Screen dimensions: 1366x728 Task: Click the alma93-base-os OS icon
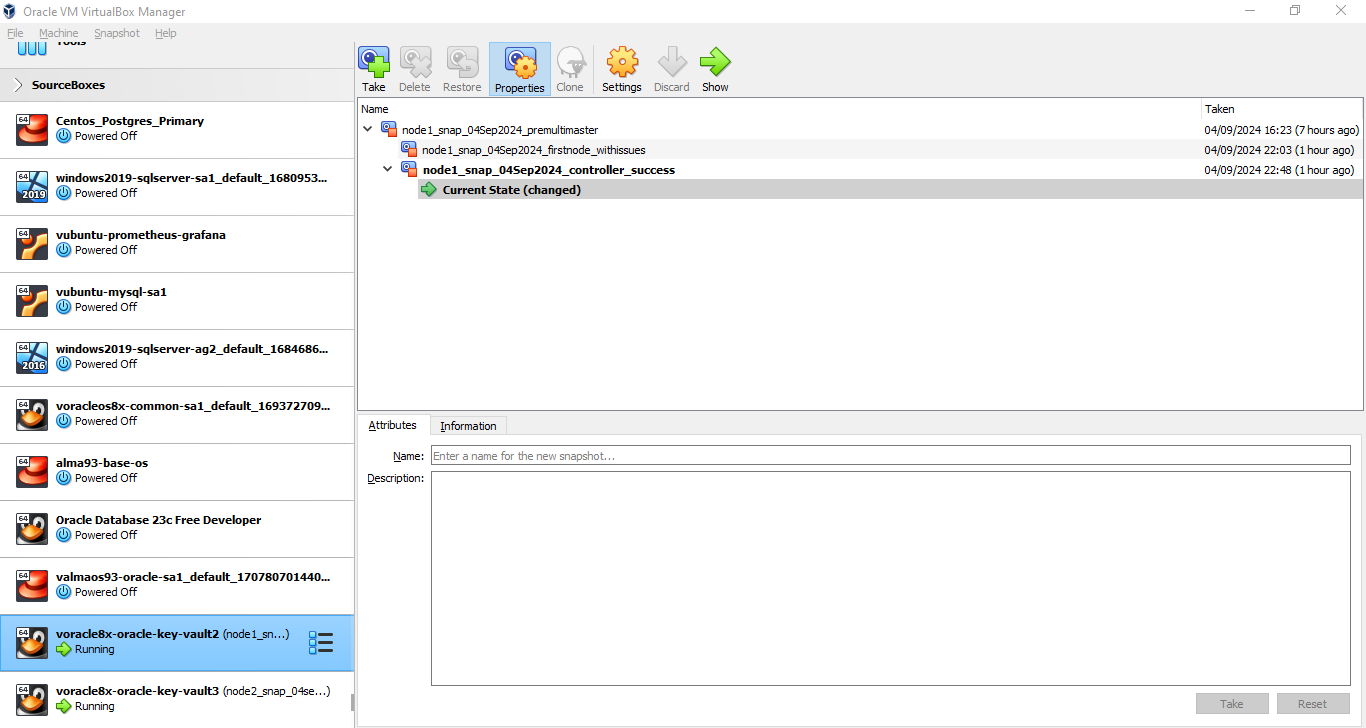point(32,471)
